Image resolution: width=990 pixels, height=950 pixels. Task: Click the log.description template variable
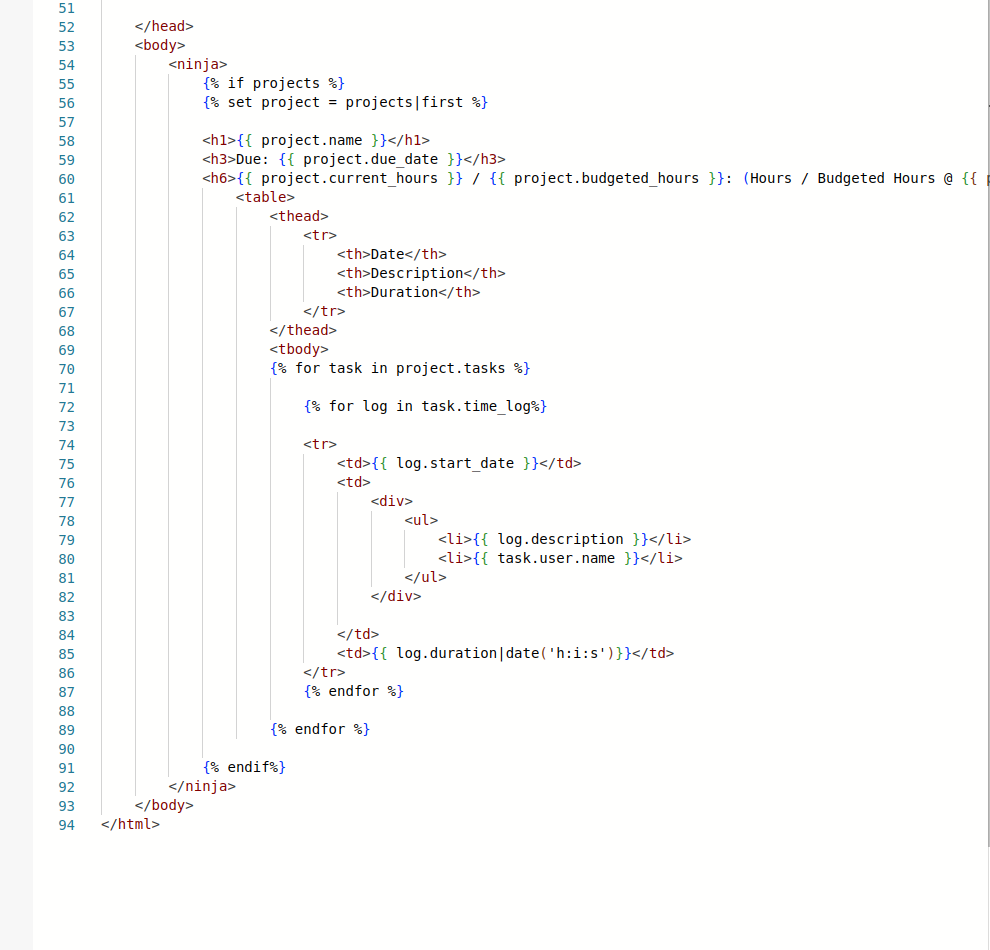coord(560,539)
